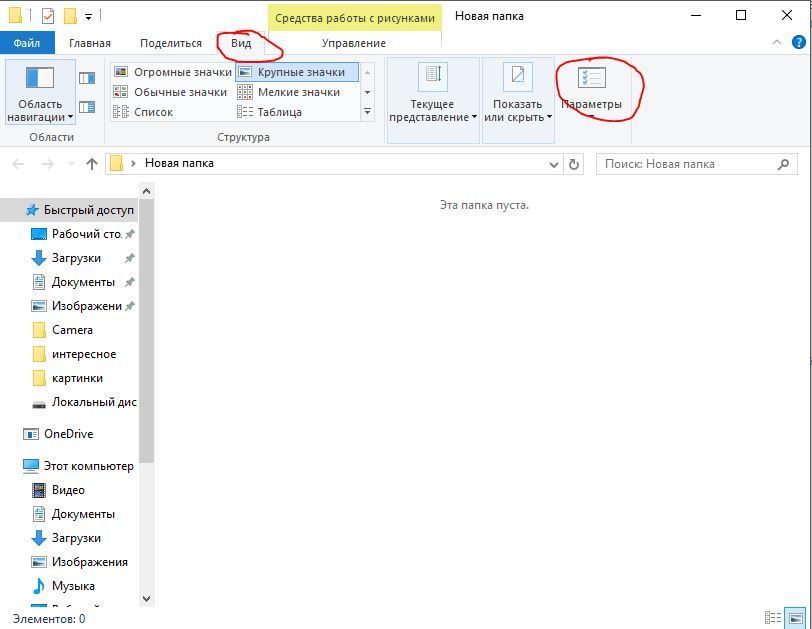Viewport: 812px width, 629px height.
Task: Toggle the details pane icon in ribbon
Action: point(87,107)
